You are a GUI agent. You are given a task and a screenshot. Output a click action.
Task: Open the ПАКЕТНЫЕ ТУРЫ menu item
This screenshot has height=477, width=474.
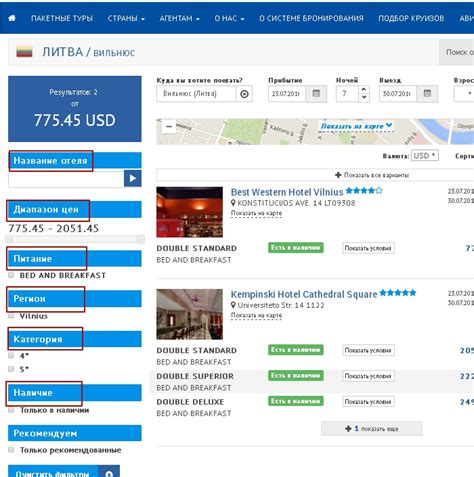[62, 18]
